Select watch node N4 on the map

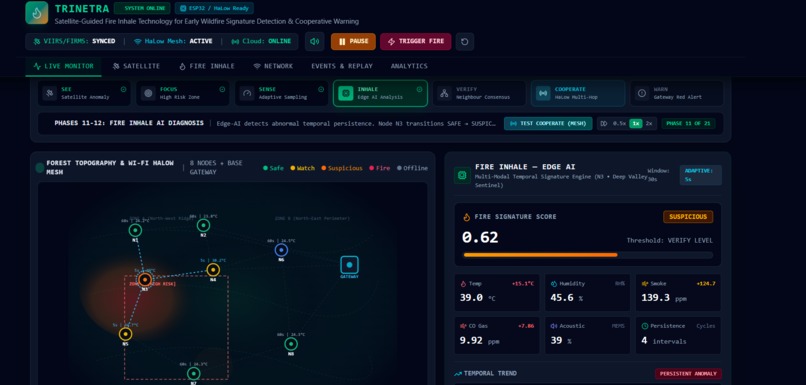pos(213,270)
